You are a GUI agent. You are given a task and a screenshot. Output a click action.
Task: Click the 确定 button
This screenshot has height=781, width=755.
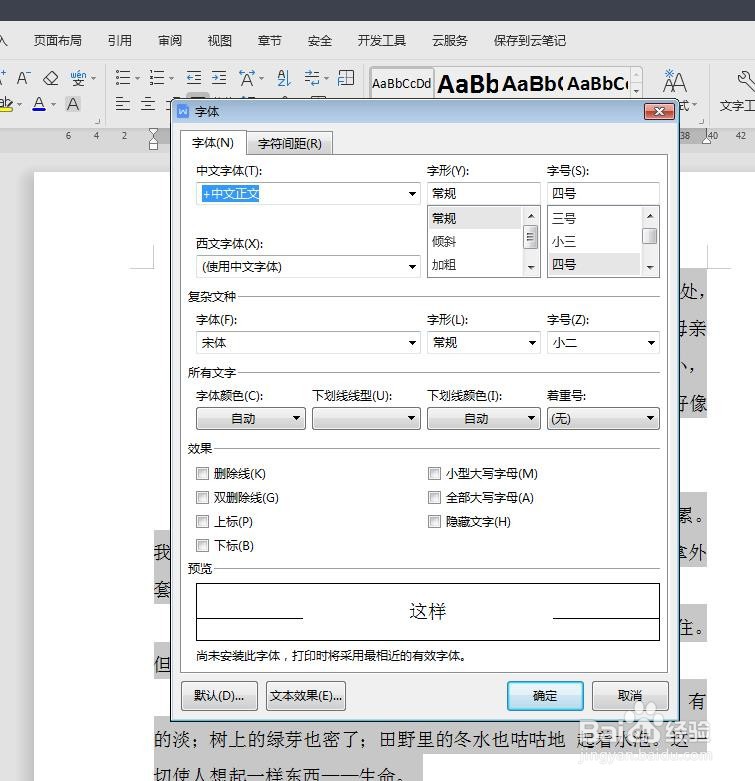pyautogui.click(x=545, y=696)
